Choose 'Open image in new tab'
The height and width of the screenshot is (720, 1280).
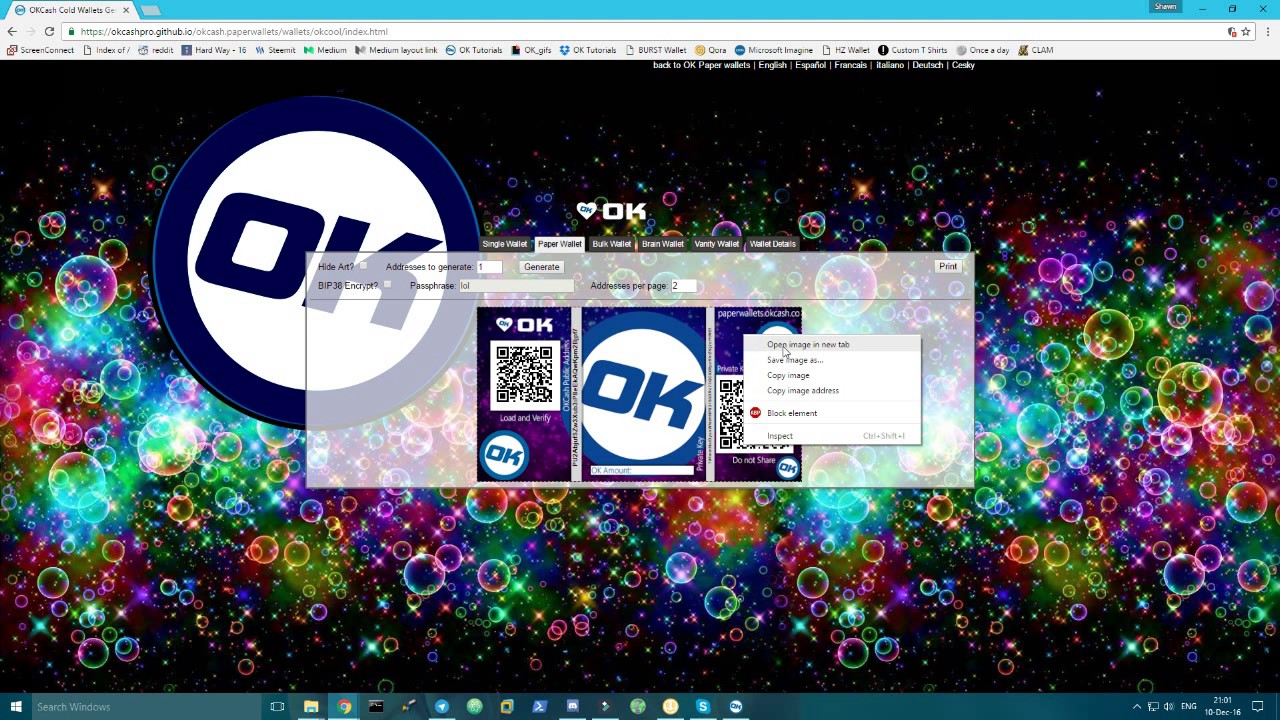[x=832, y=345]
